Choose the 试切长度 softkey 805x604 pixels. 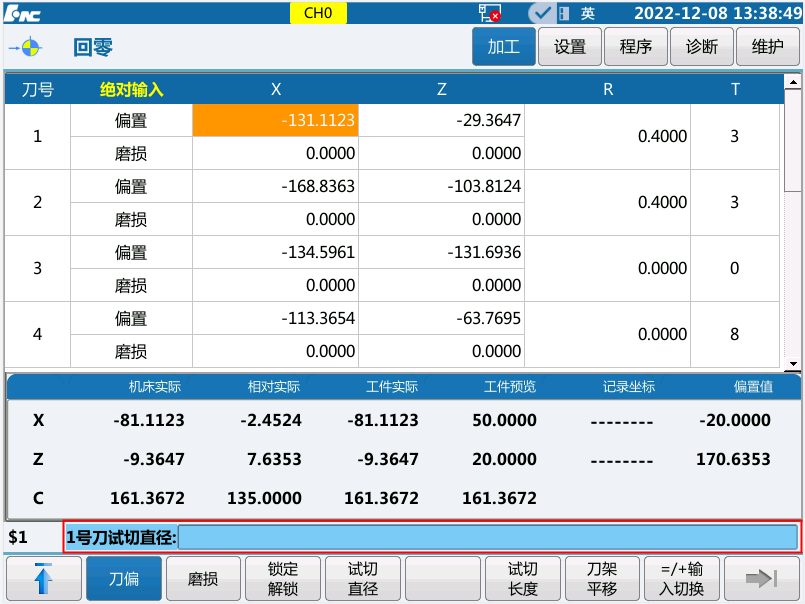[x=523, y=579]
